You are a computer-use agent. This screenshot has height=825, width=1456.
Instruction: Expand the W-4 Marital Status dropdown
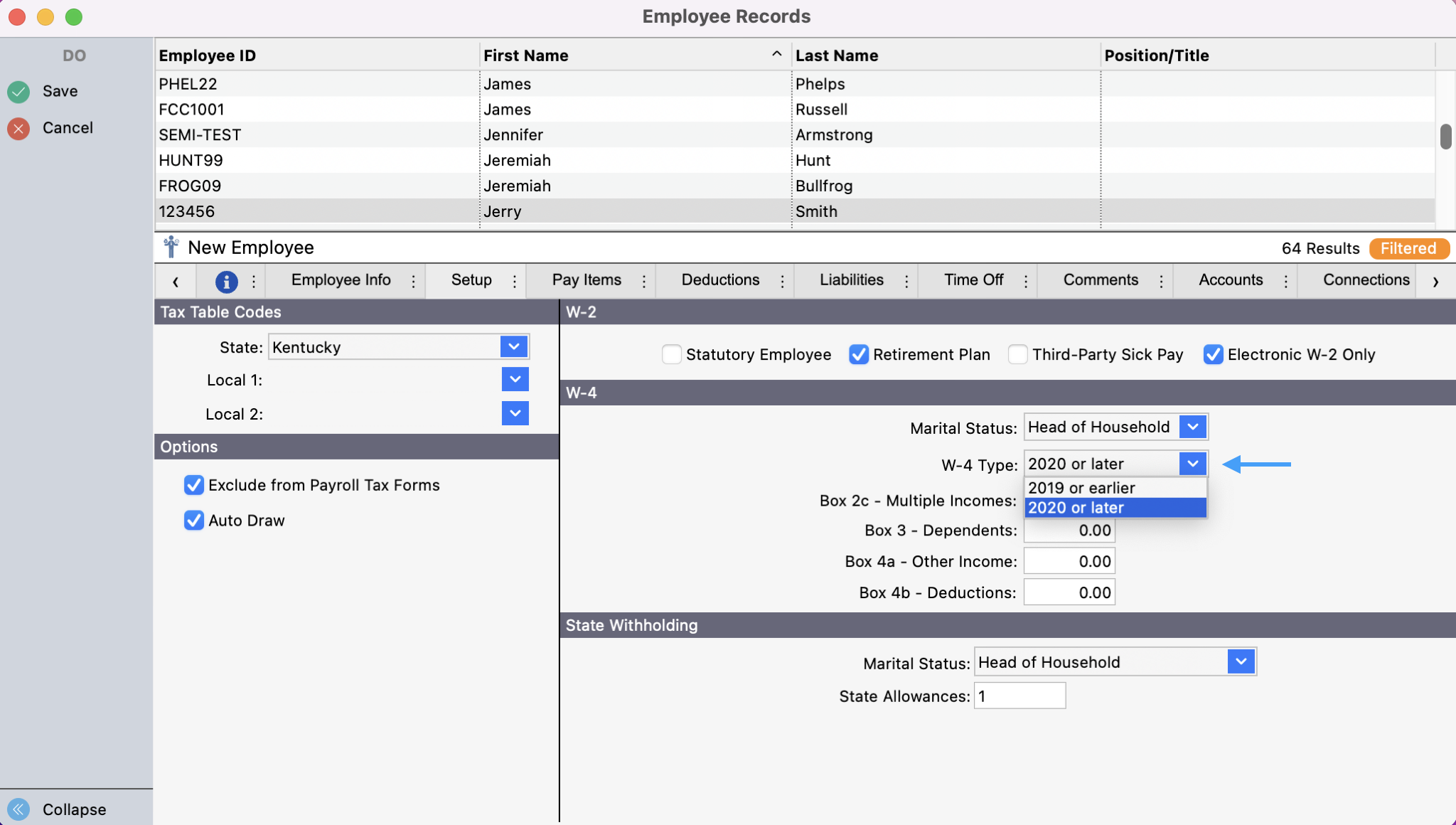tap(1192, 427)
